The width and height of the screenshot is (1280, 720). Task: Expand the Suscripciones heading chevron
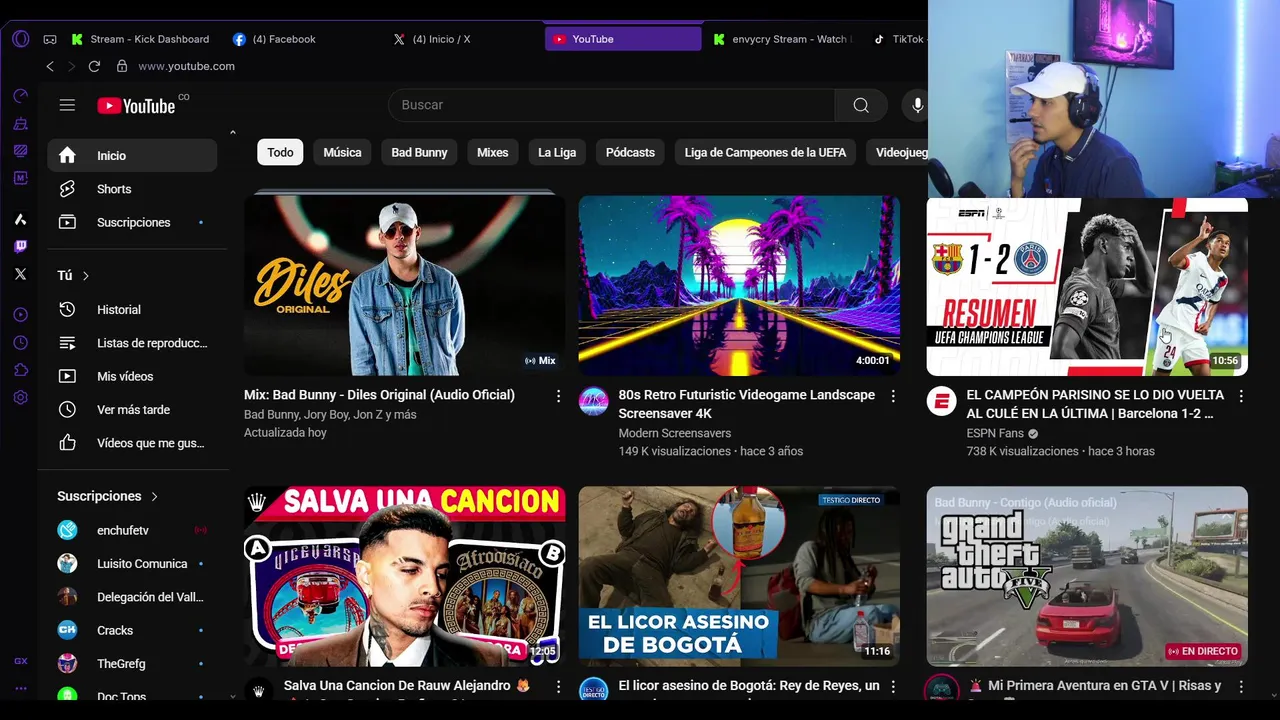tap(154, 496)
